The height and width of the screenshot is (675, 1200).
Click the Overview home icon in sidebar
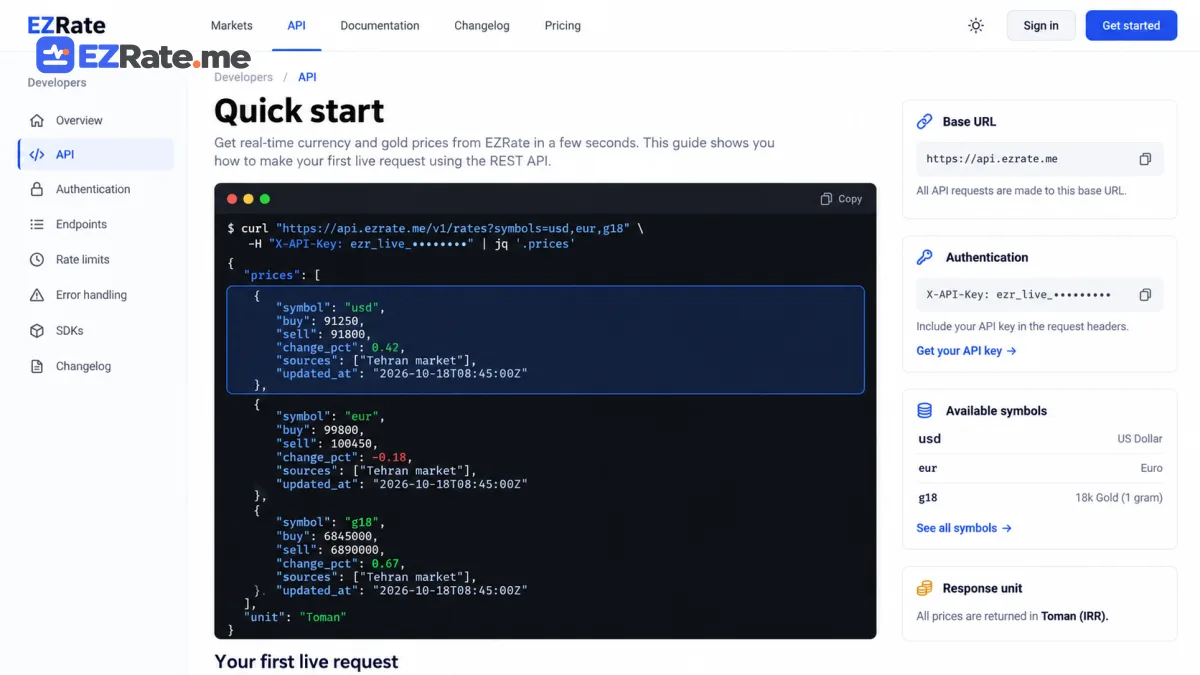[37, 121]
